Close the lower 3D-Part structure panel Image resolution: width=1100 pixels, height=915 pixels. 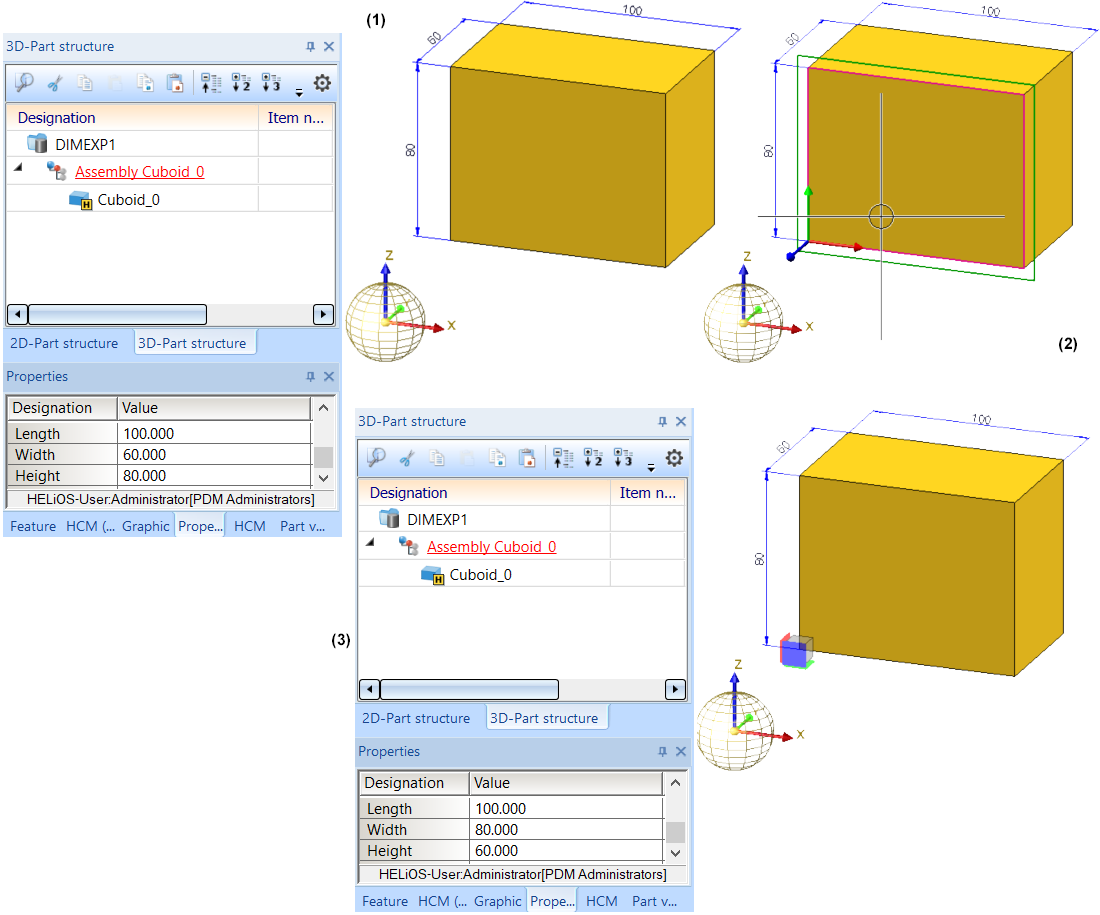point(681,421)
